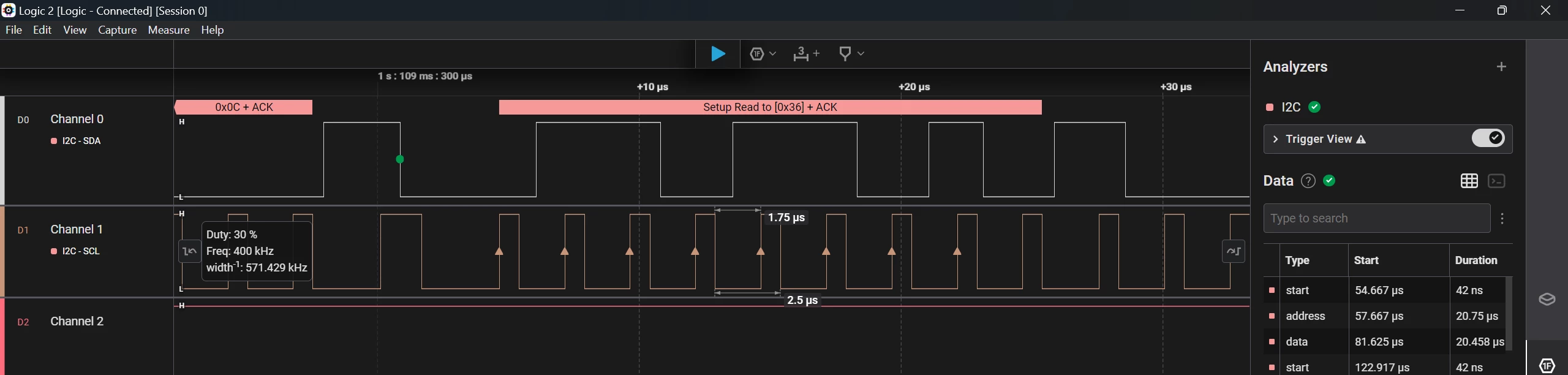The height and width of the screenshot is (375, 1568).
Task: Click the add timing marker pair icon
Action: [805, 54]
